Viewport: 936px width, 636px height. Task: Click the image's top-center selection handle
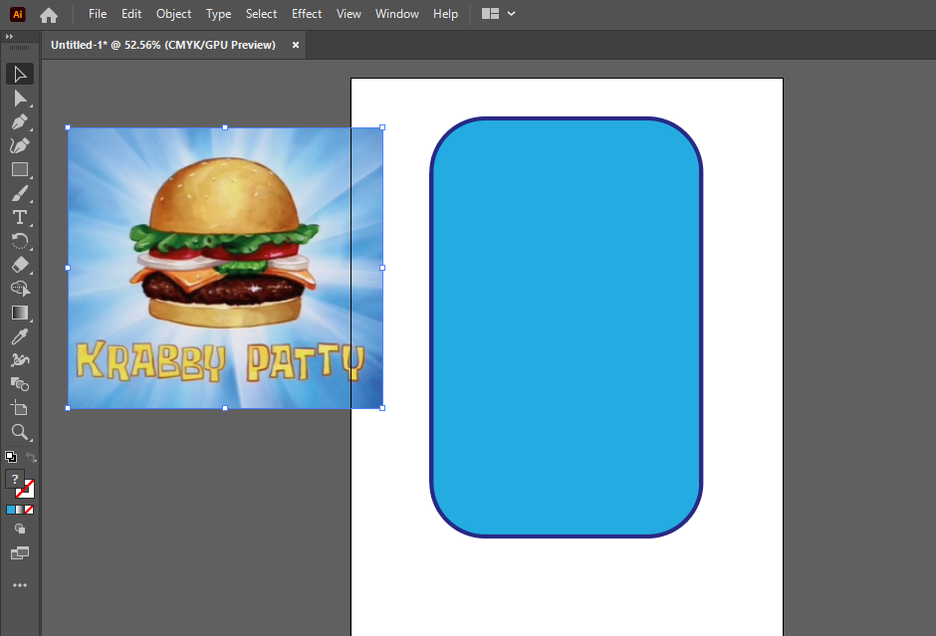[x=225, y=127]
